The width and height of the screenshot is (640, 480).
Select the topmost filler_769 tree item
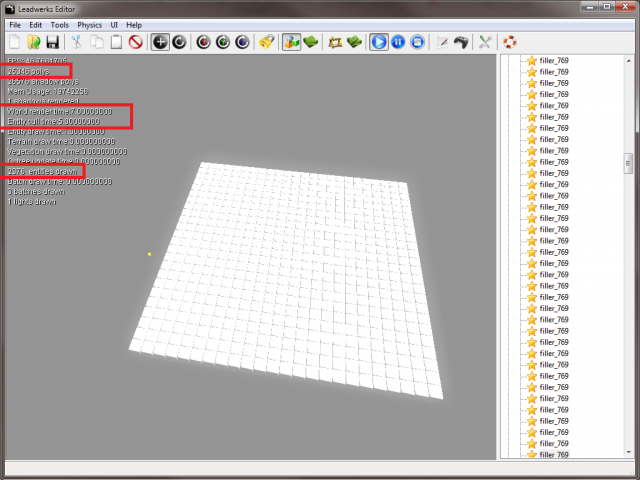(554, 59)
